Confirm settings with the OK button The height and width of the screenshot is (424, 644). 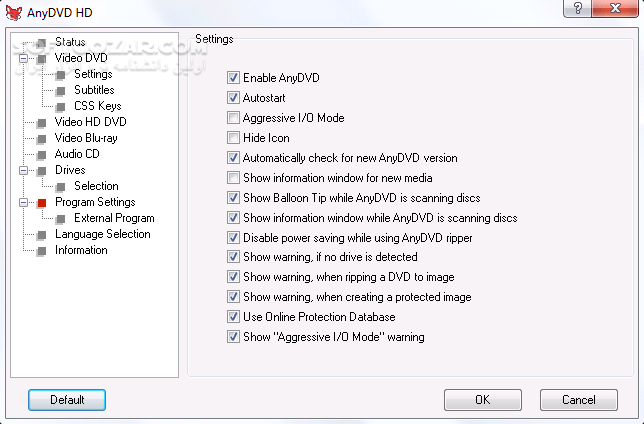pos(482,400)
